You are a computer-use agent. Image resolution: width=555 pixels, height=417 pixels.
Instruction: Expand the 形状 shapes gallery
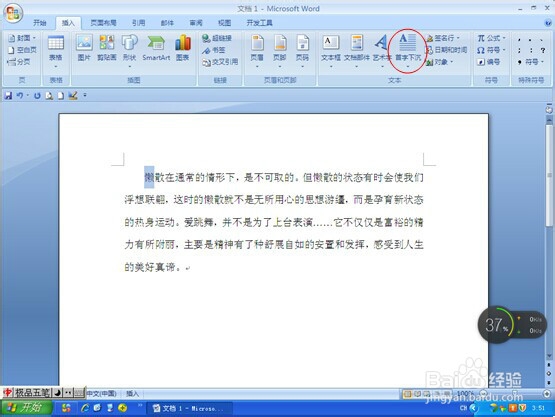point(130,51)
